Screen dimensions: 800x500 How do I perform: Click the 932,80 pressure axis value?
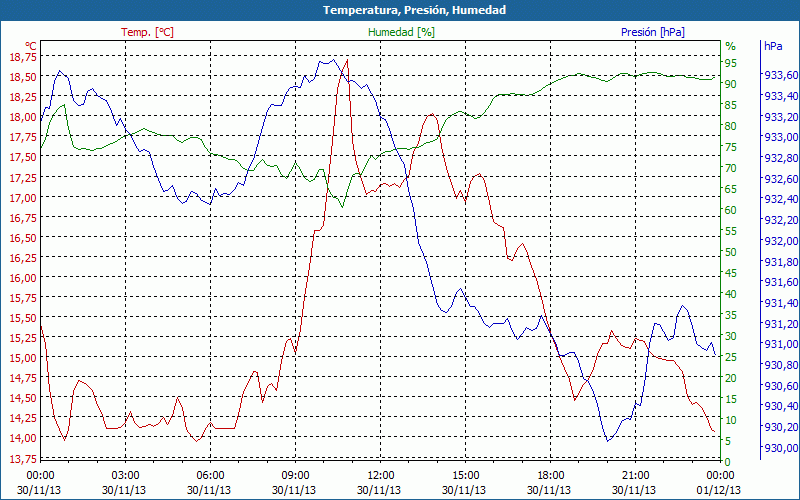coord(781,158)
